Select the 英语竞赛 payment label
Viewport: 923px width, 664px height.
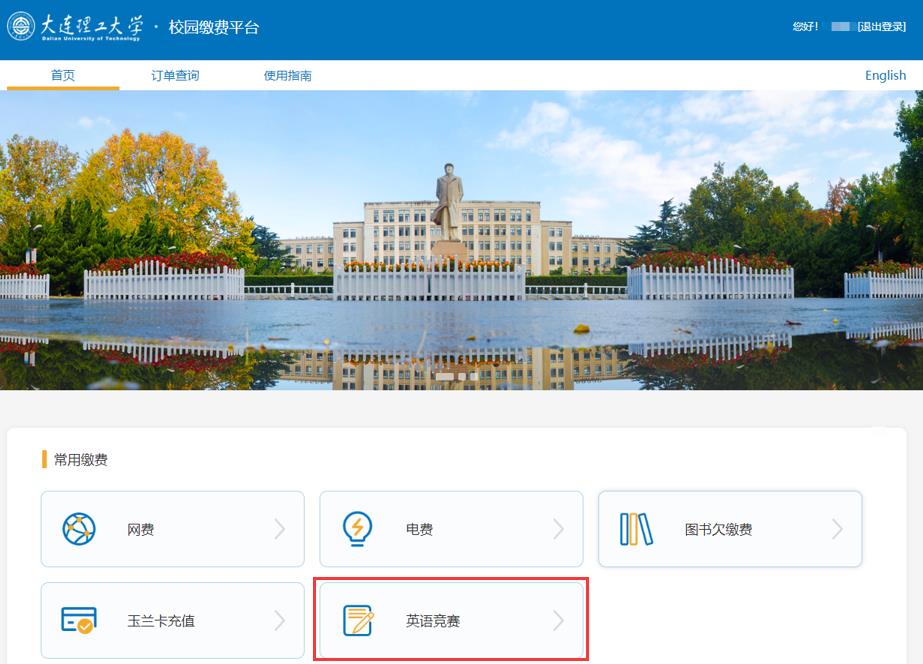click(x=433, y=621)
